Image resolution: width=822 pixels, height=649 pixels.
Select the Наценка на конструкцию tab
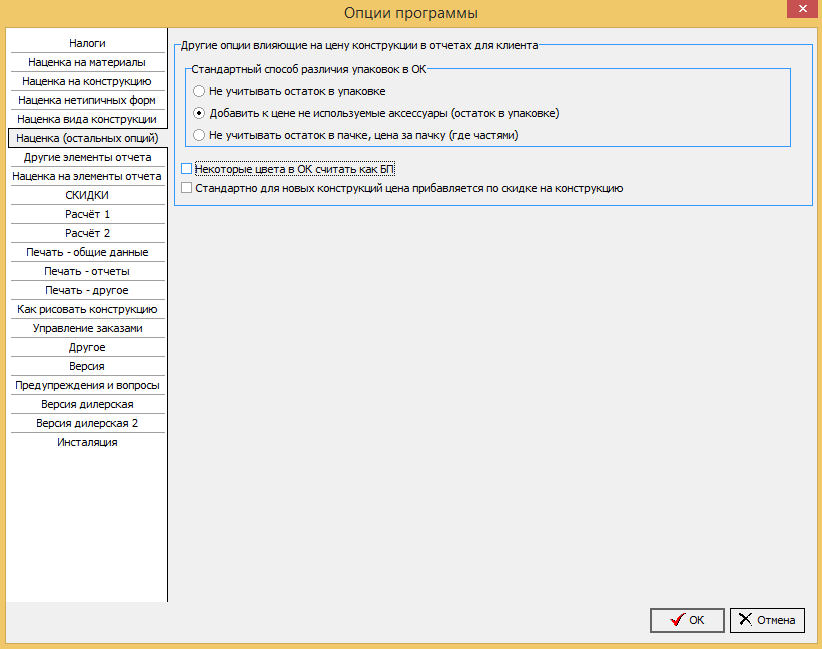click(87, 81)
